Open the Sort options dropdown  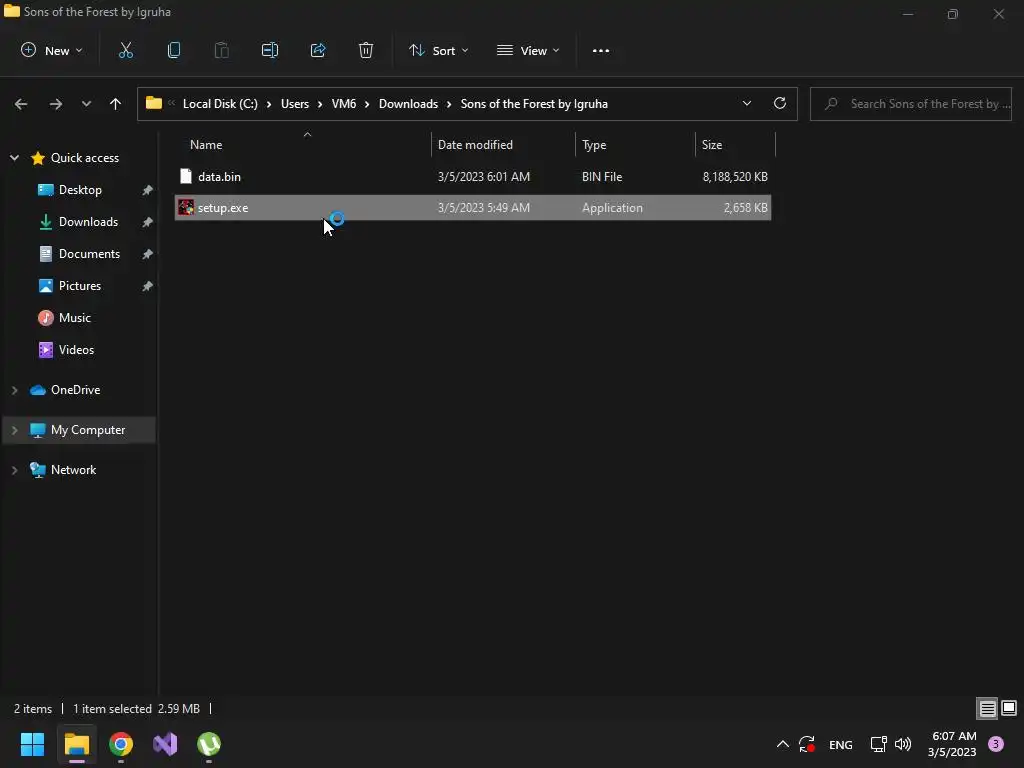(438, 50)
